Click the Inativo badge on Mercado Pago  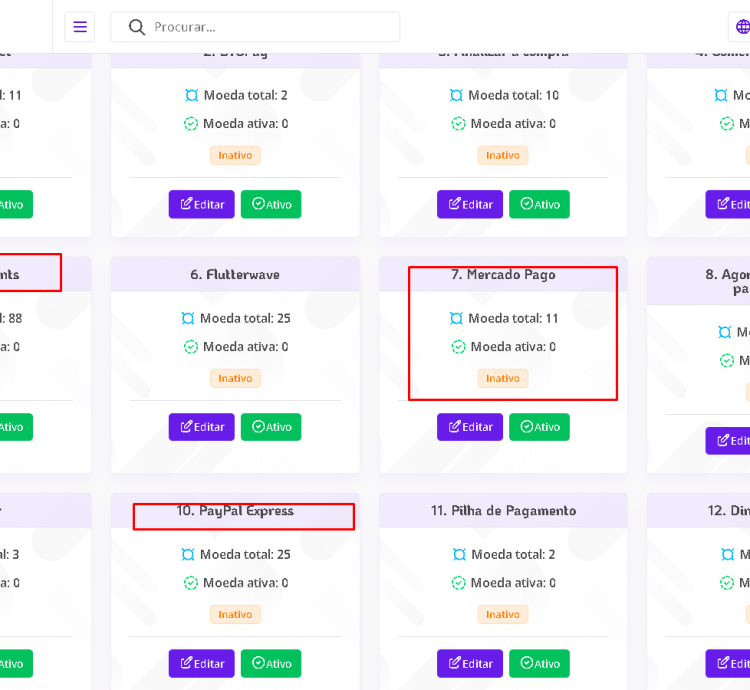tap(503, 378)
